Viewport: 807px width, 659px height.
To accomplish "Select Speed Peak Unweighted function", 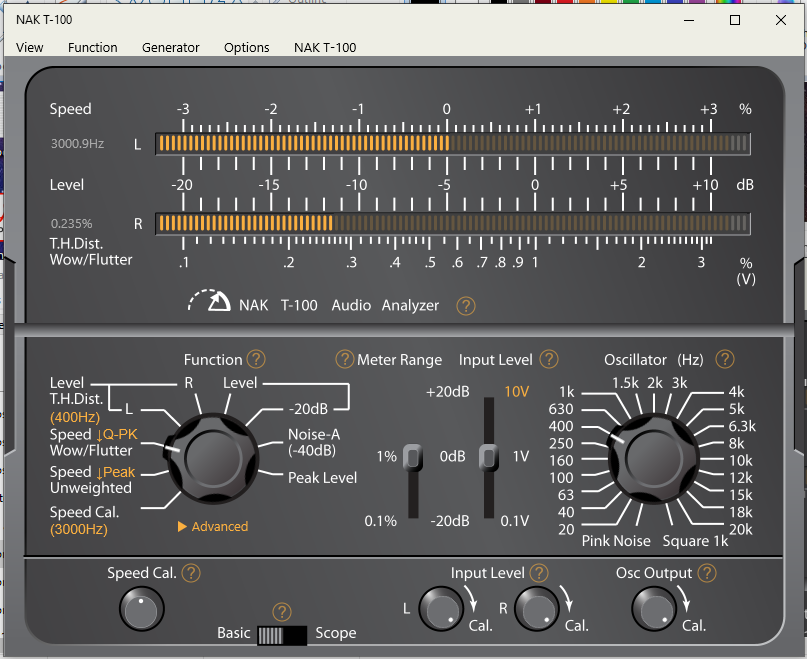I will coord(92,480).
